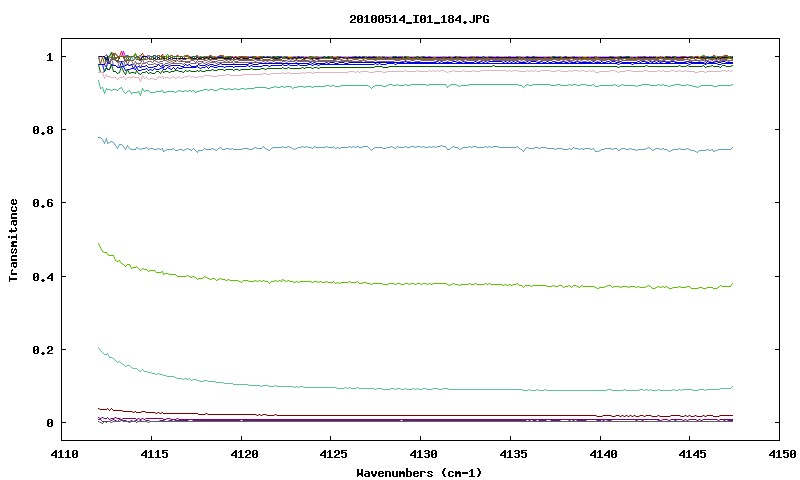Click the plot title 20100514_I01_184.JPG

[419, 19]
